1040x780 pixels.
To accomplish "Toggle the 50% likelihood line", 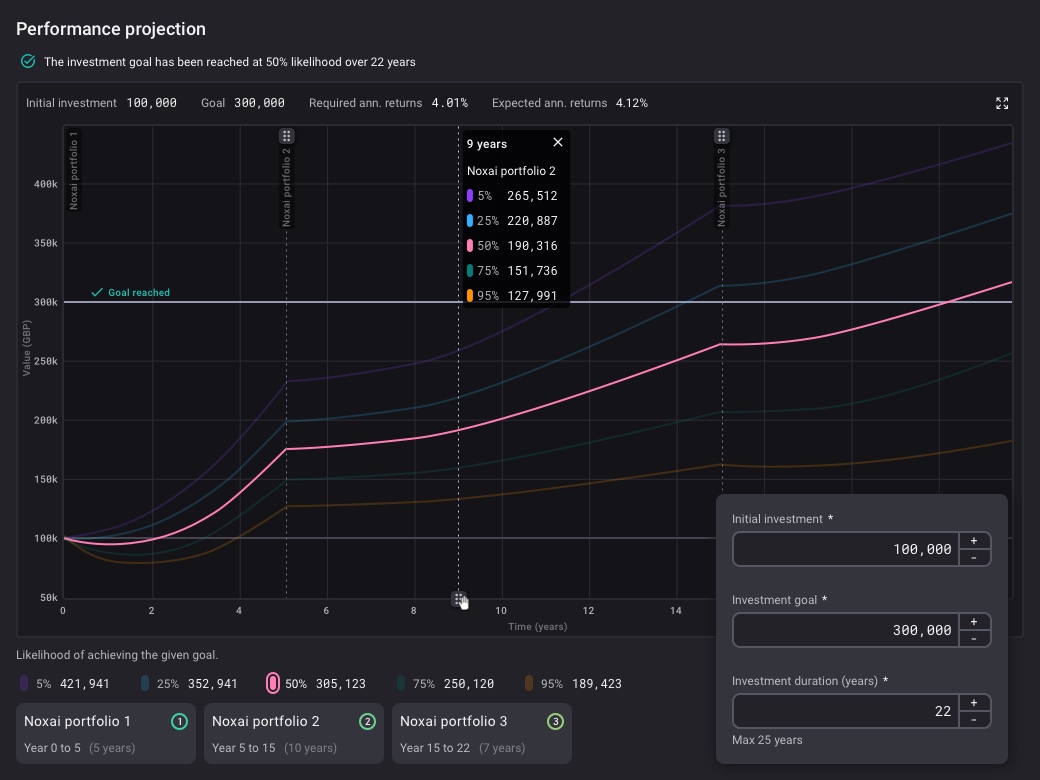I will click(315, 684).
